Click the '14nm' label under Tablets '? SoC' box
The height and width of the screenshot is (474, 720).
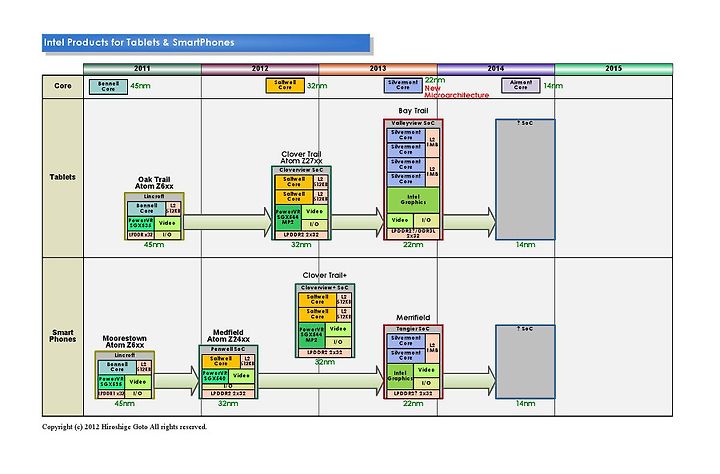[x=525, y=245]
